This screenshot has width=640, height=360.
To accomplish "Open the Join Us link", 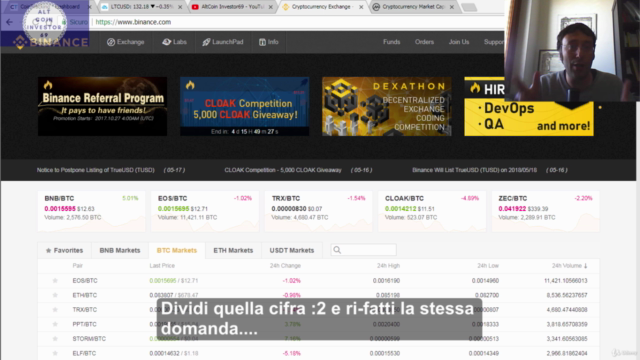I will pos(459,42).
